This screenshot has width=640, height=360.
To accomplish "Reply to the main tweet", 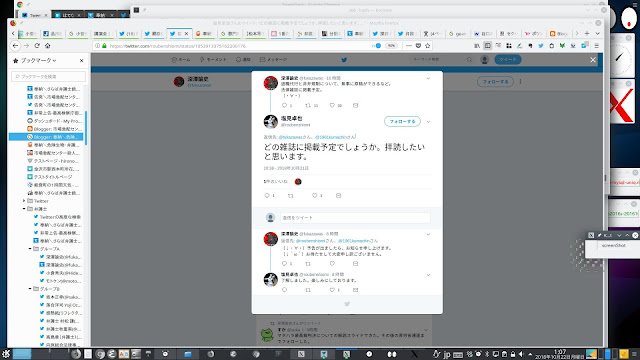I will coord(267,196).
